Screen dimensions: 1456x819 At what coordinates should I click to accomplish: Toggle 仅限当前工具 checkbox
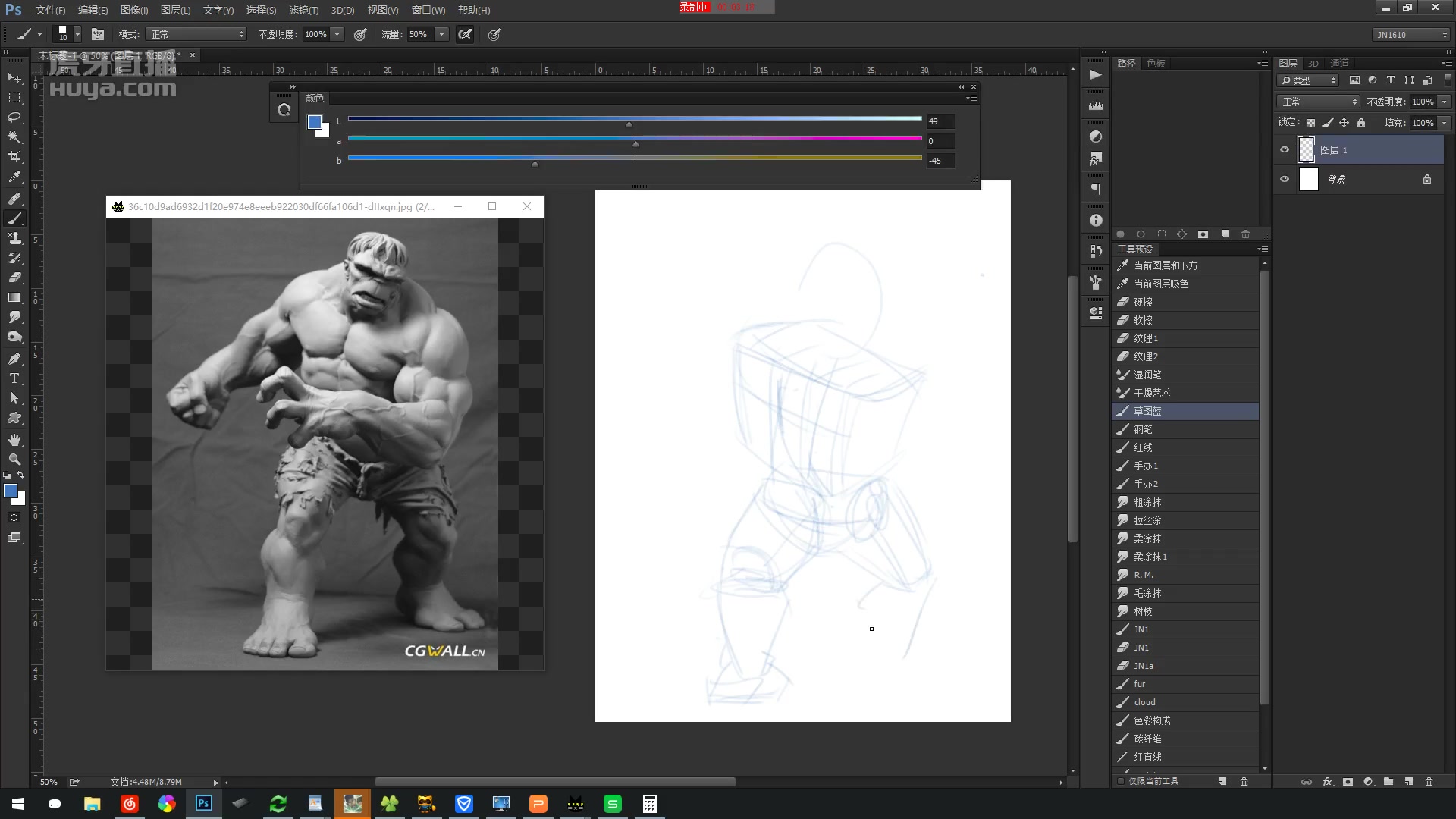click(x=1121, y=781)
